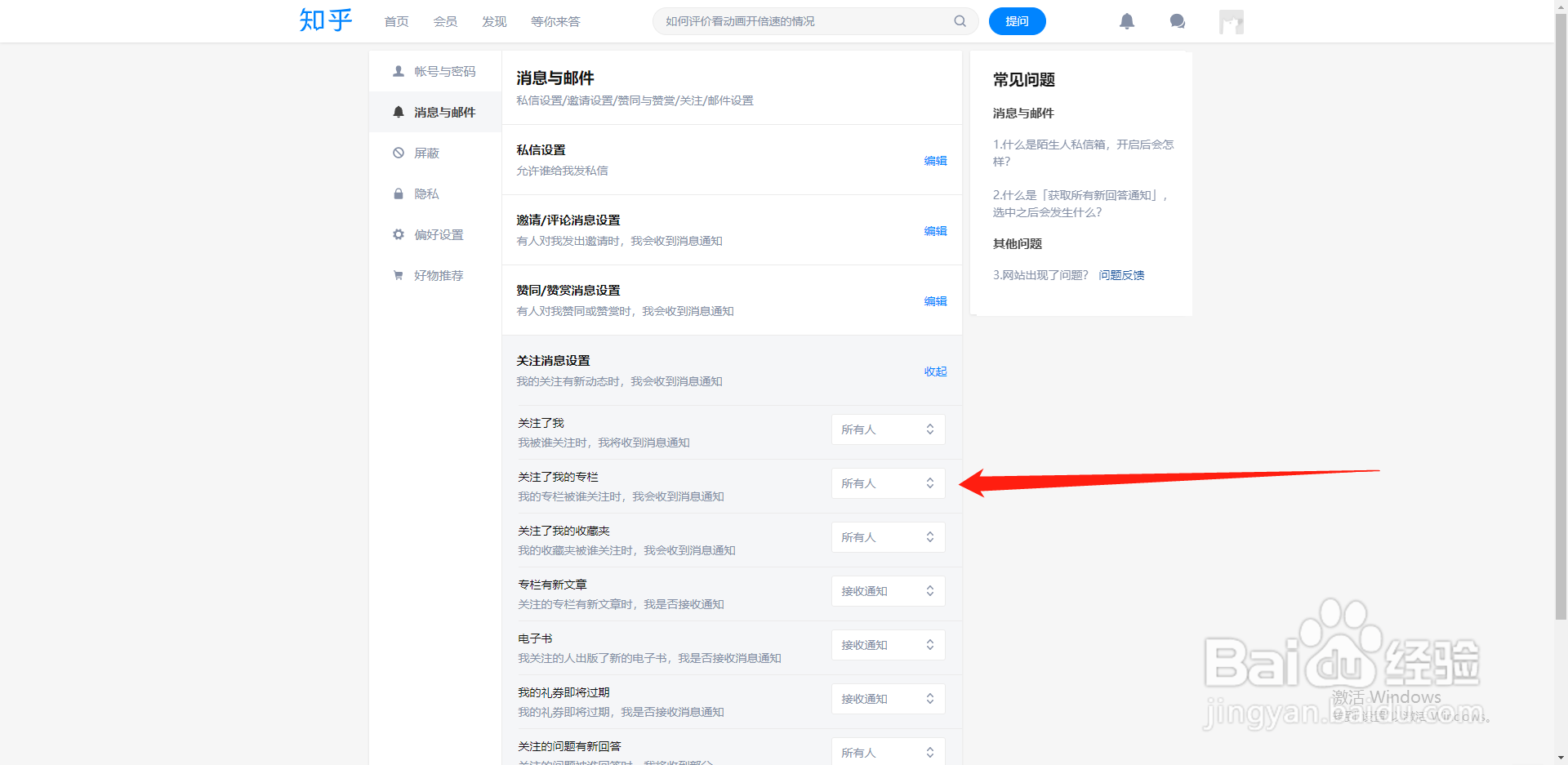Click inside the search input field
The width and height of the screenshot is (1568, 765).
(784, 21)
